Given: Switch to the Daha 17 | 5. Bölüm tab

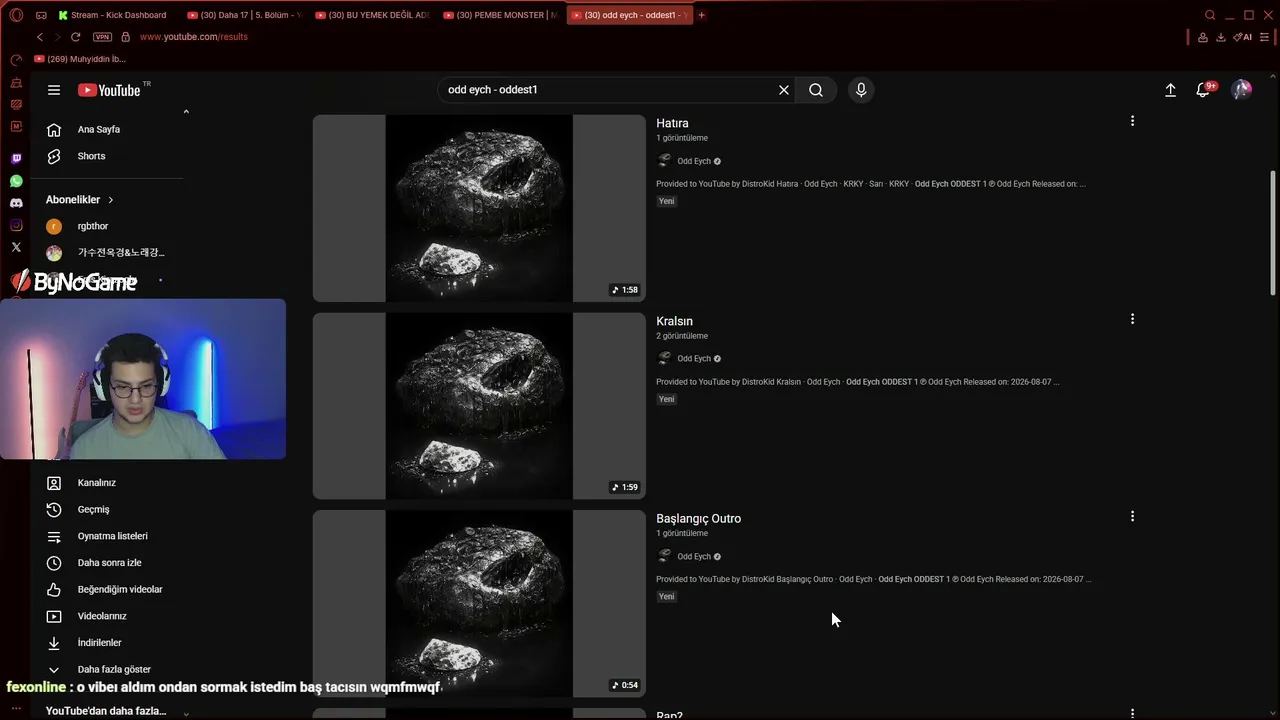Looking at the screenshot, I should [244, 15].
